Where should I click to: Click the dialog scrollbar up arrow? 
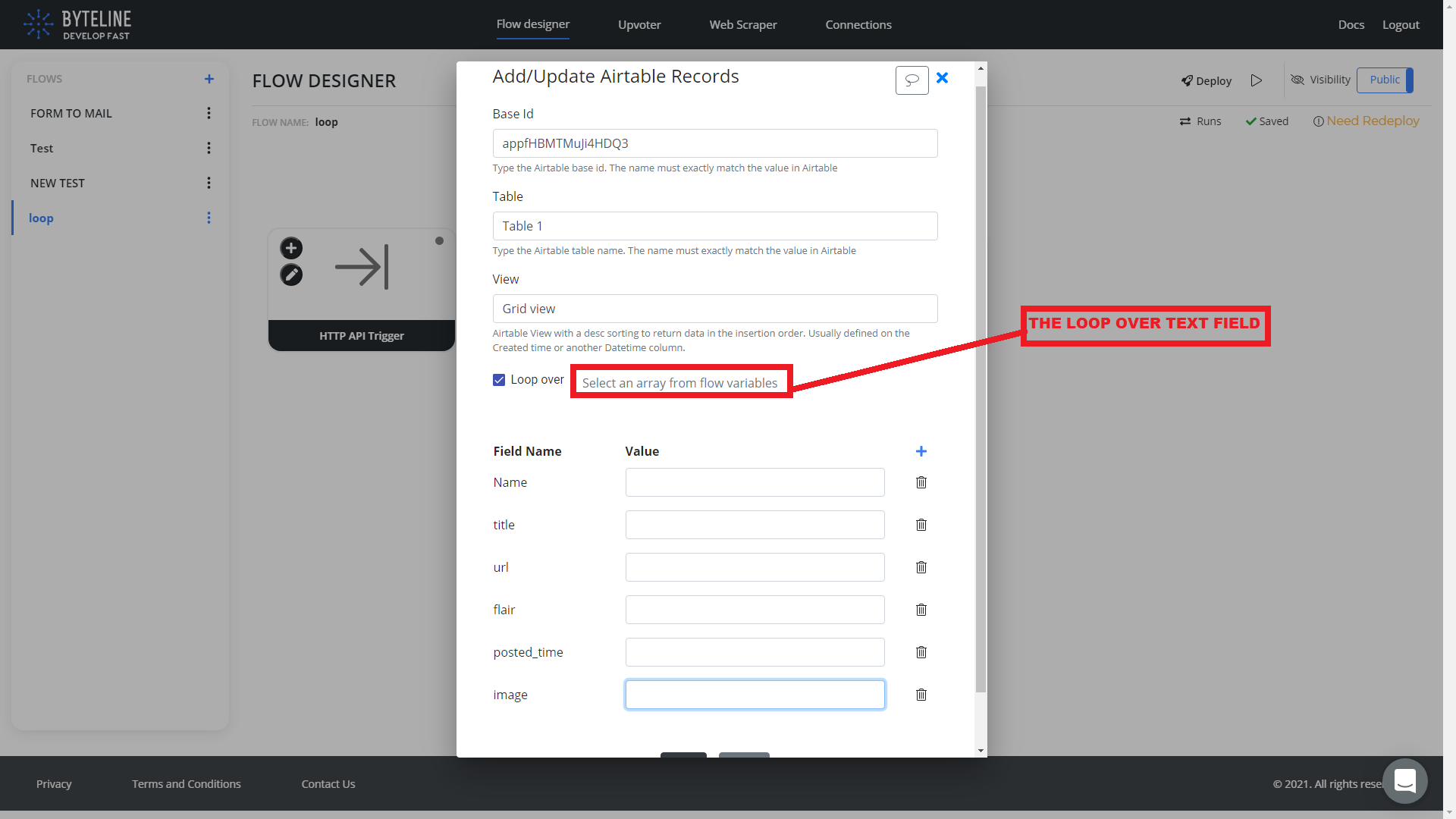981,68
